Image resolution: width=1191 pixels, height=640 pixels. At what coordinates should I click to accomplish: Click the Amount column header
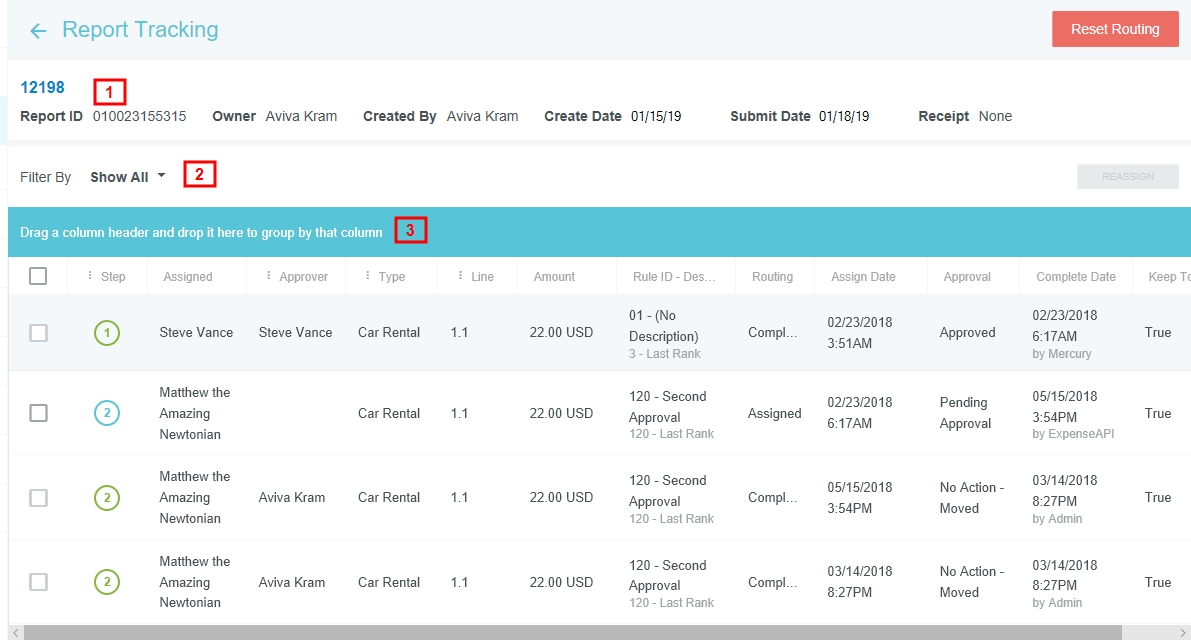[554, 277]
